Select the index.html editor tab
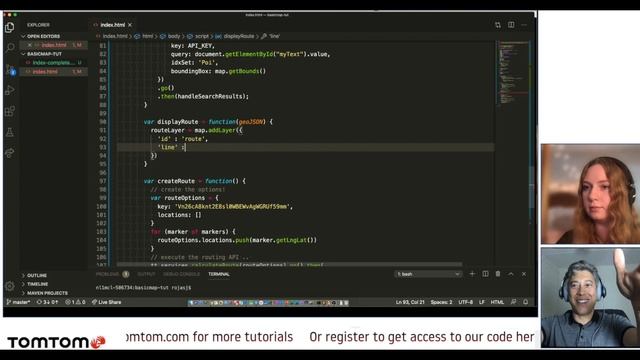The width and height of the screenshot is (640, 360). point(113,25)
